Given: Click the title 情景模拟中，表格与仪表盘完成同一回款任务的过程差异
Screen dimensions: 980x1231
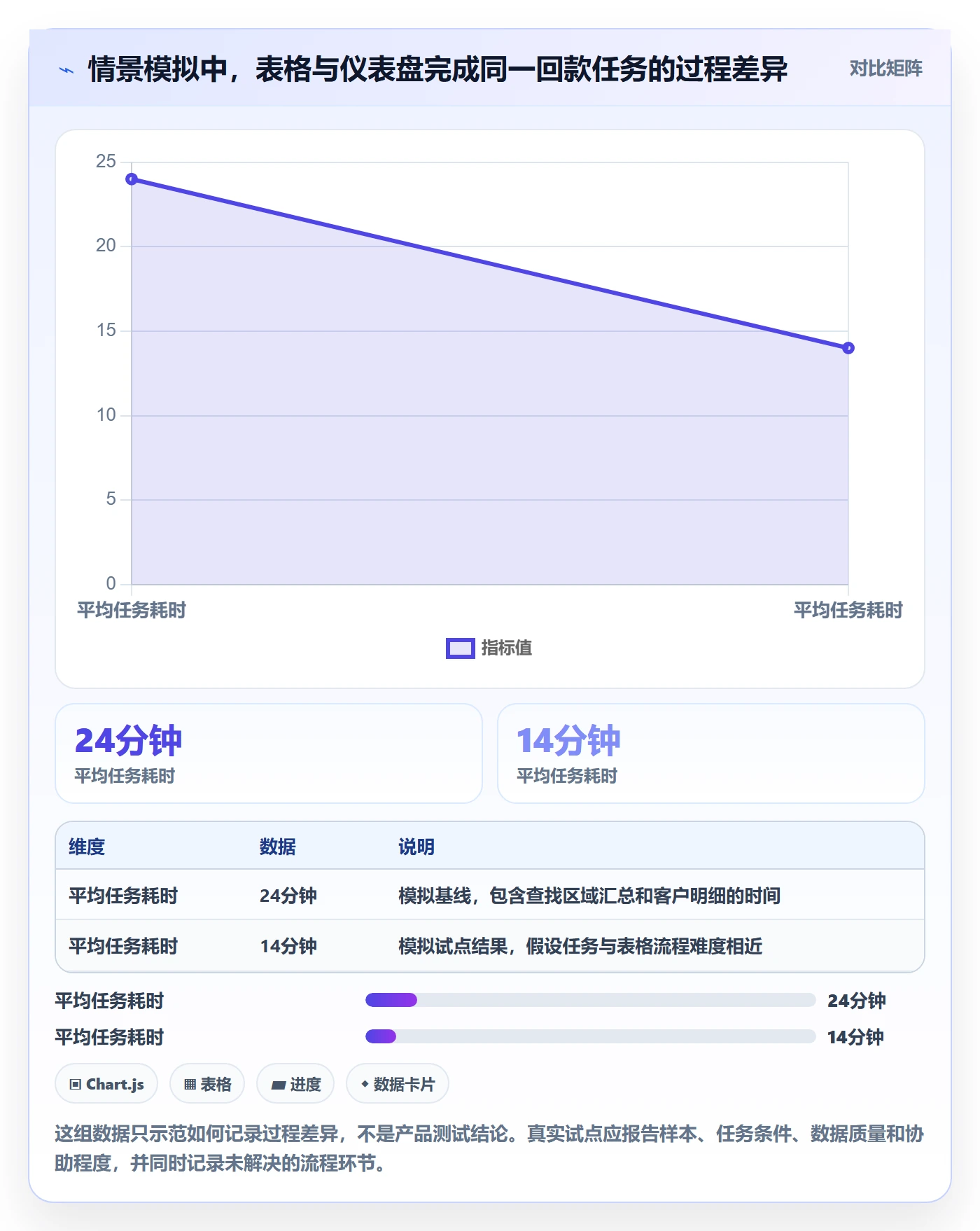Looking at the screenshot, I should click(437, 69).
